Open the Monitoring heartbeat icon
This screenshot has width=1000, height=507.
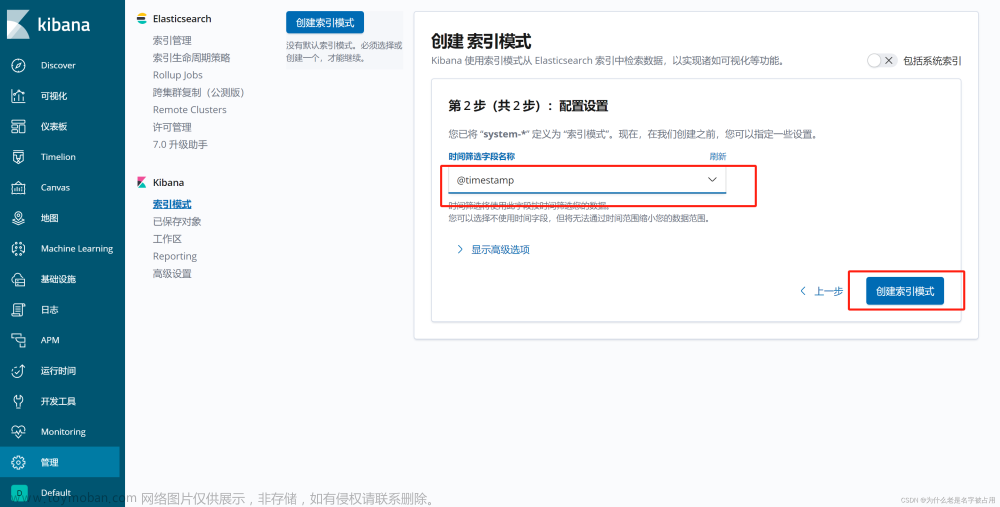[x=18, y=432]
